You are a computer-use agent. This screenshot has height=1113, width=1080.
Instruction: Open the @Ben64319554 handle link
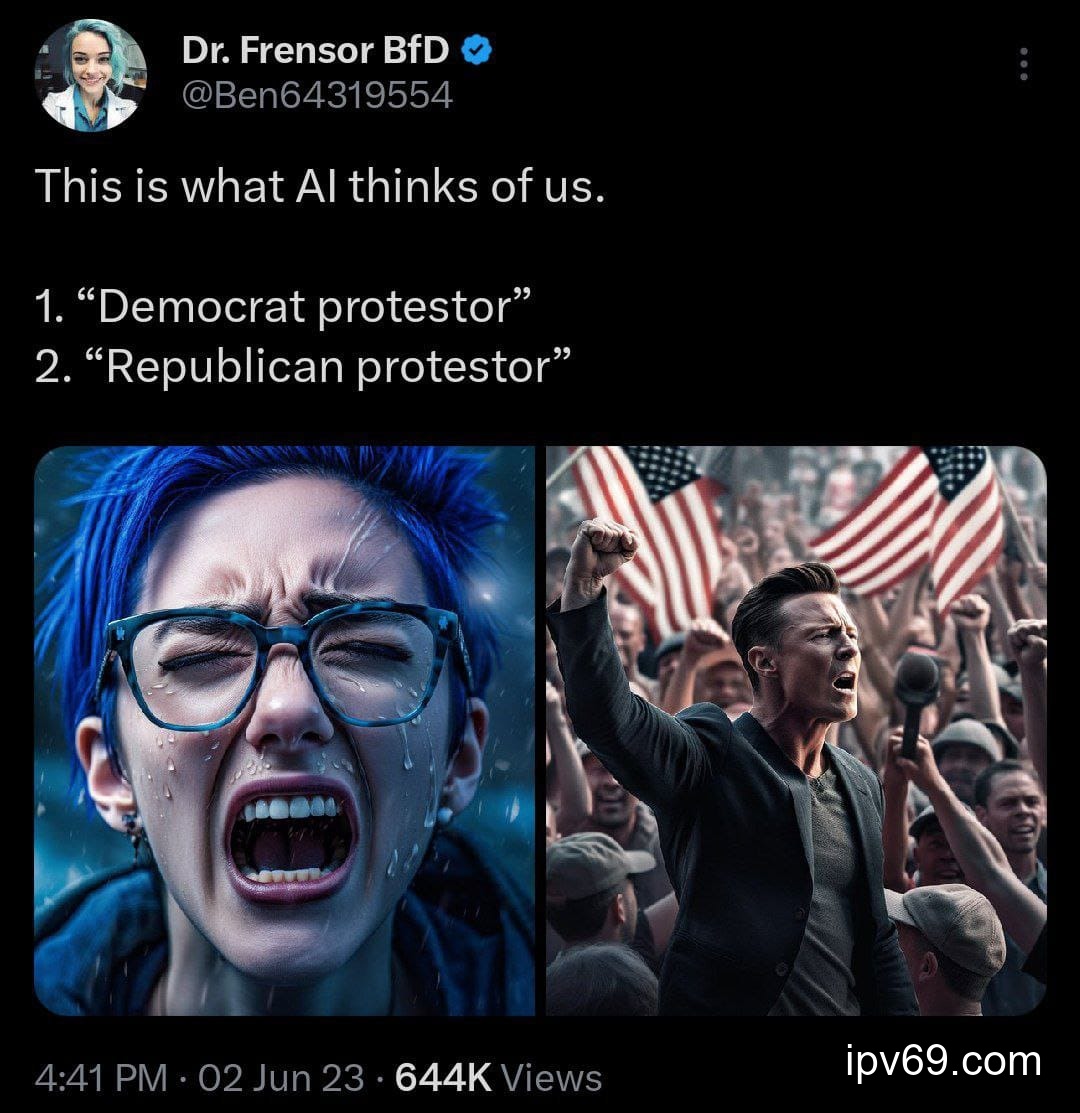click(x=317, y=95)
